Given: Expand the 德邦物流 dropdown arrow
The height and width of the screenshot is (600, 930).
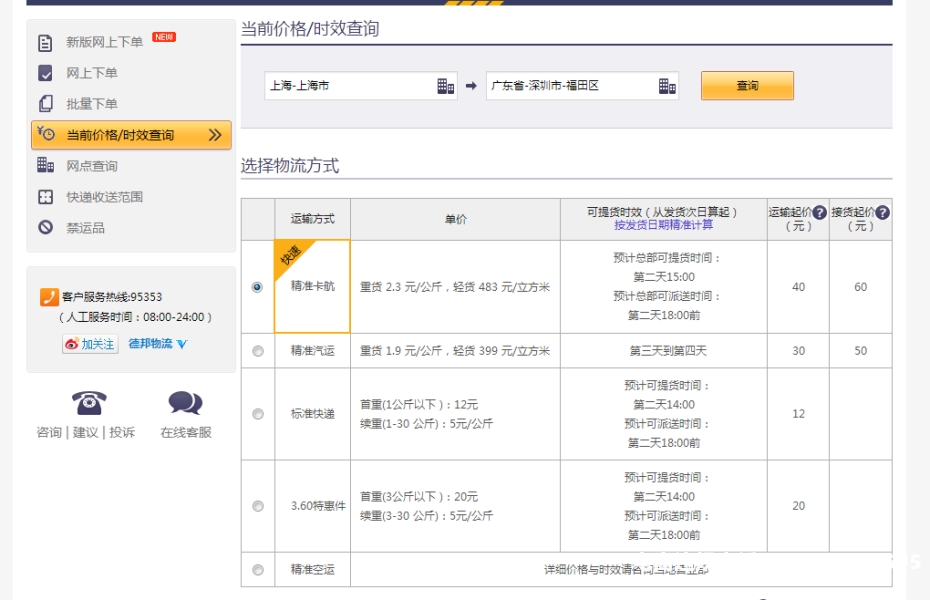Looking at the screenshot, I should [x=182, y=345].
